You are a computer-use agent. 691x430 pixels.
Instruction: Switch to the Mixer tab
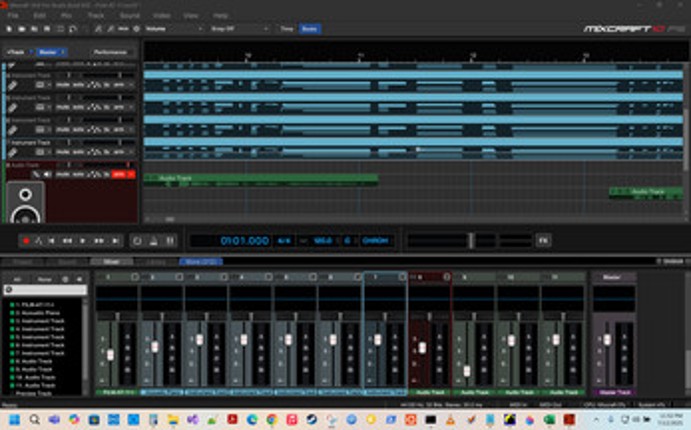click(110, 262)
